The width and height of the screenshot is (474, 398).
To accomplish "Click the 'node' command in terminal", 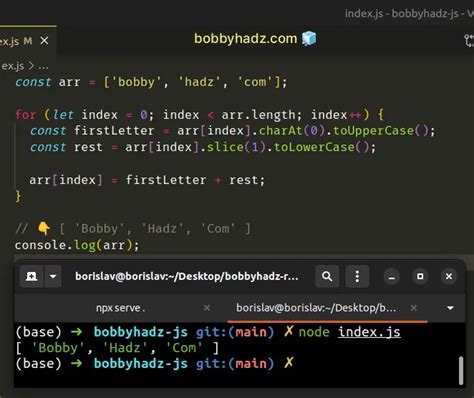I will tap(314, 332).
